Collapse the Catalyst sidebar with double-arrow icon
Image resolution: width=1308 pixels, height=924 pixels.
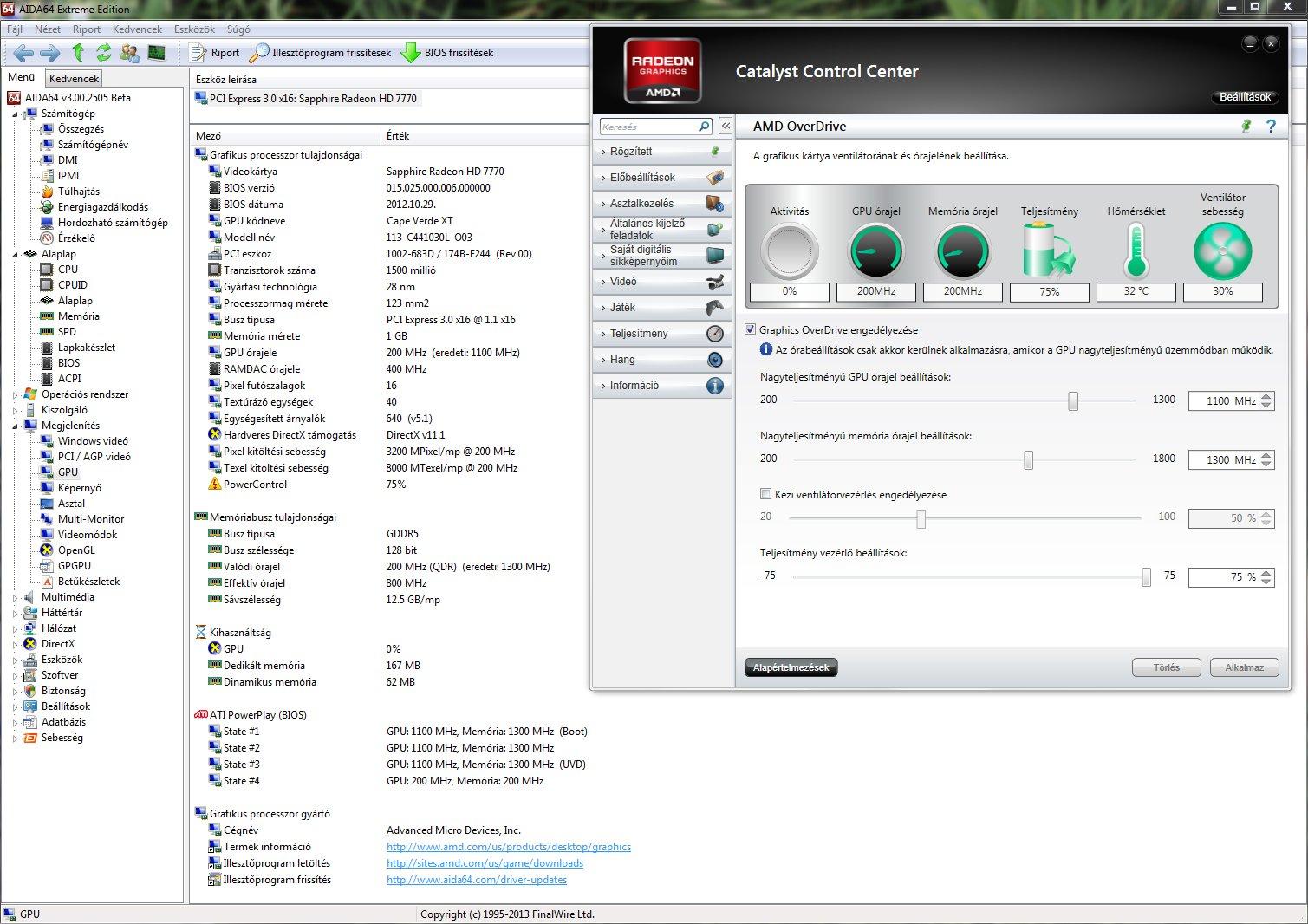pyautogui.click(x=726, y=127)
